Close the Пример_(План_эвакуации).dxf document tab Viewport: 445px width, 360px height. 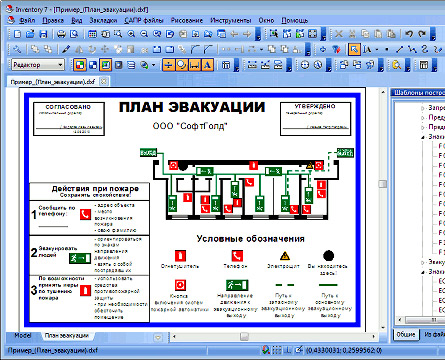coord(104,81)
